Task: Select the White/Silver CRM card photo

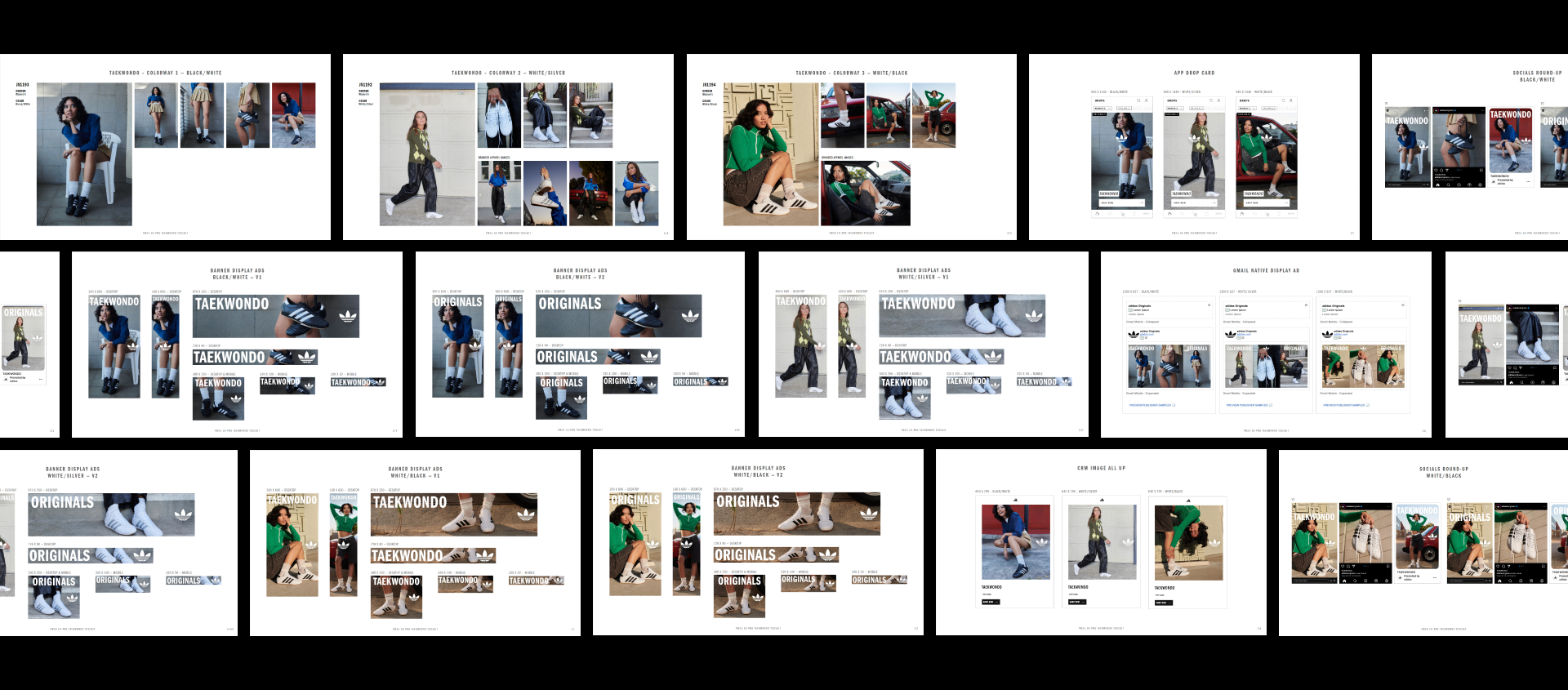Action: (x=1102, y=542)
